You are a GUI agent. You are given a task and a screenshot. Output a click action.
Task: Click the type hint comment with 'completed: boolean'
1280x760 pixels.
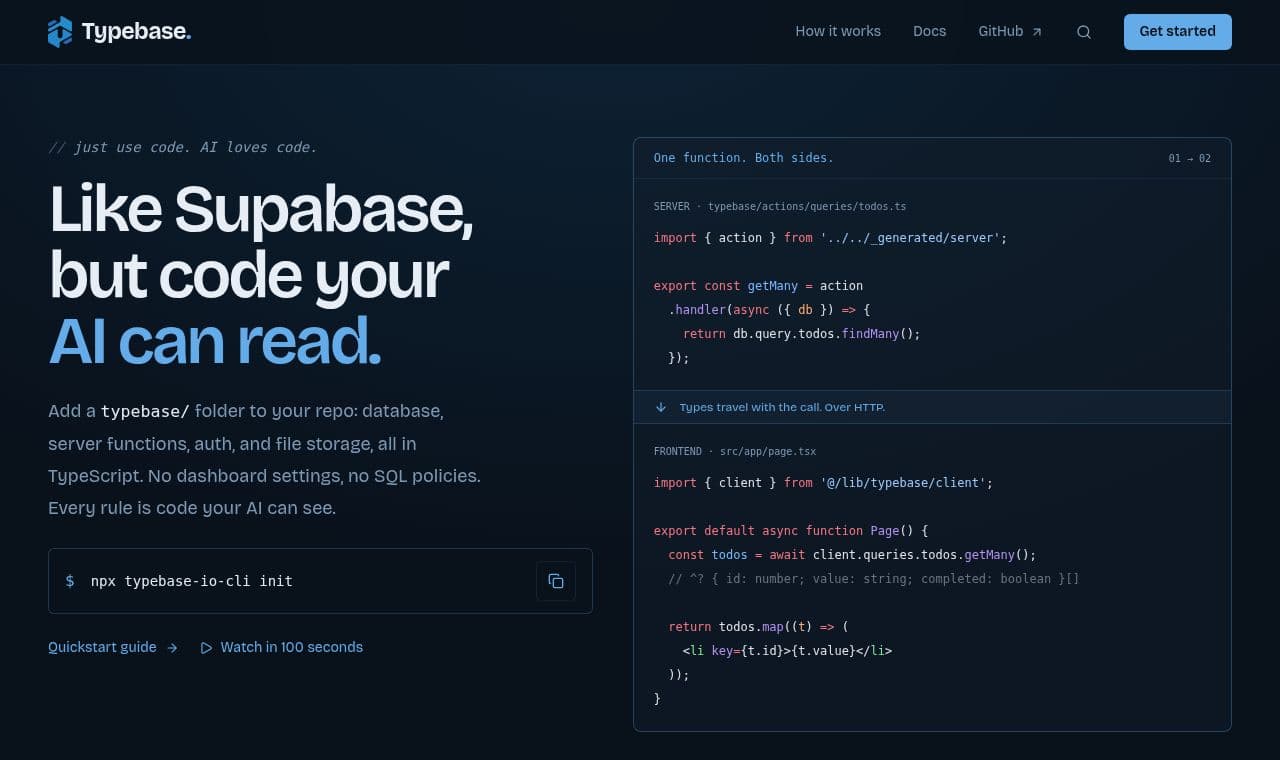tap(874, 579)
